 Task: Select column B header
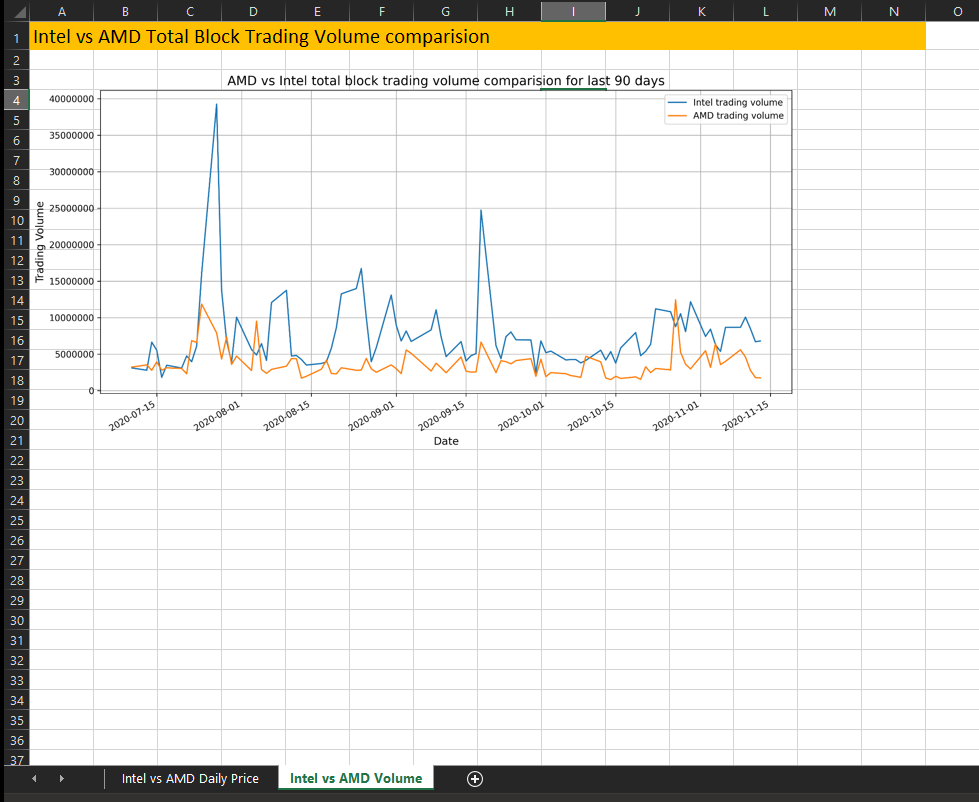point(125,11)
